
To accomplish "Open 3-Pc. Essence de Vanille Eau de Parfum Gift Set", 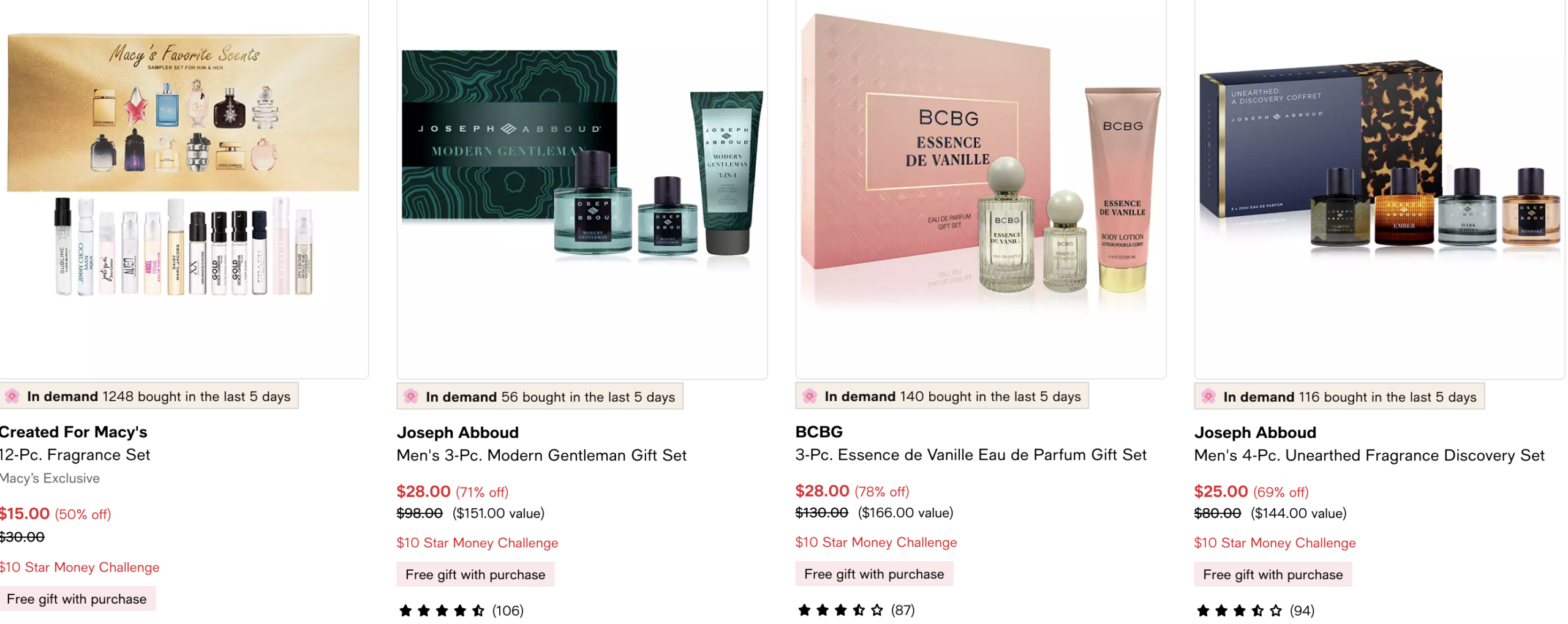I will pyautogui.click(x=971, y=454).
